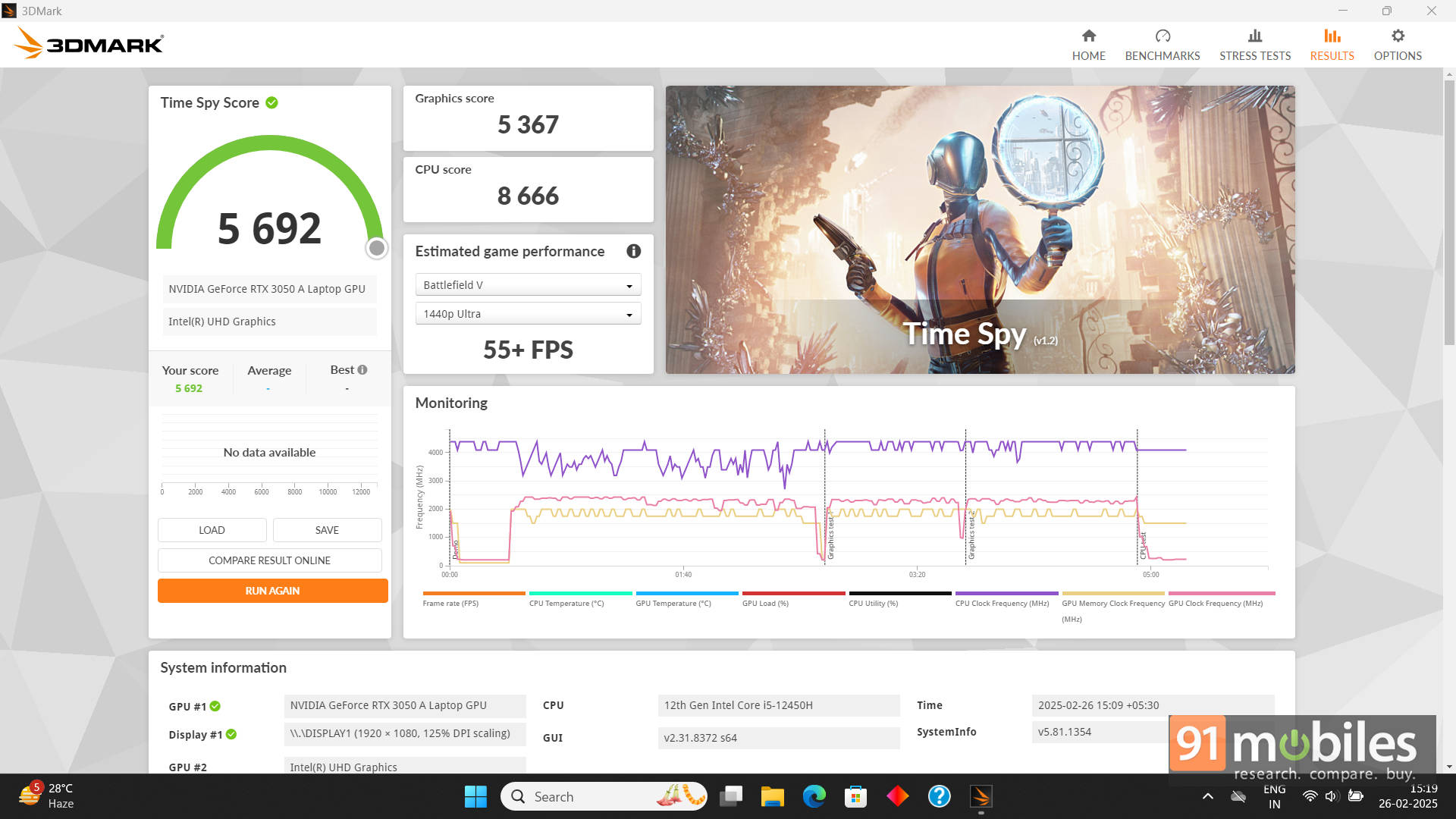This screenshot has height=819, width=1456.
Task: Open the Windows Start menu
Action: point(475,796)
